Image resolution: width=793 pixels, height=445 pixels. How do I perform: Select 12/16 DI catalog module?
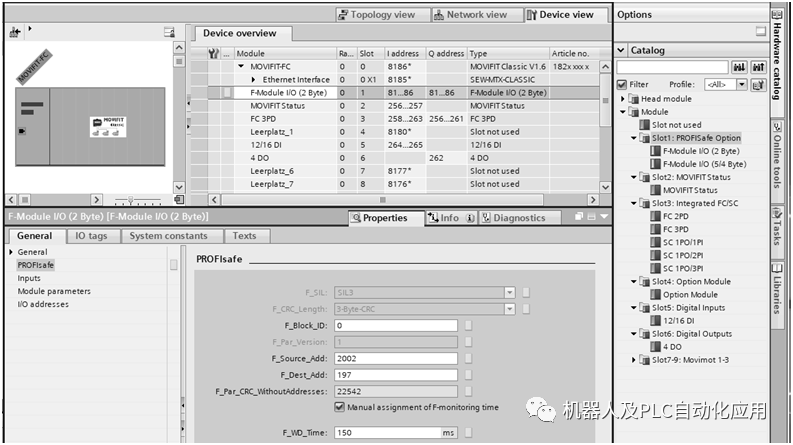click(678, 321)
